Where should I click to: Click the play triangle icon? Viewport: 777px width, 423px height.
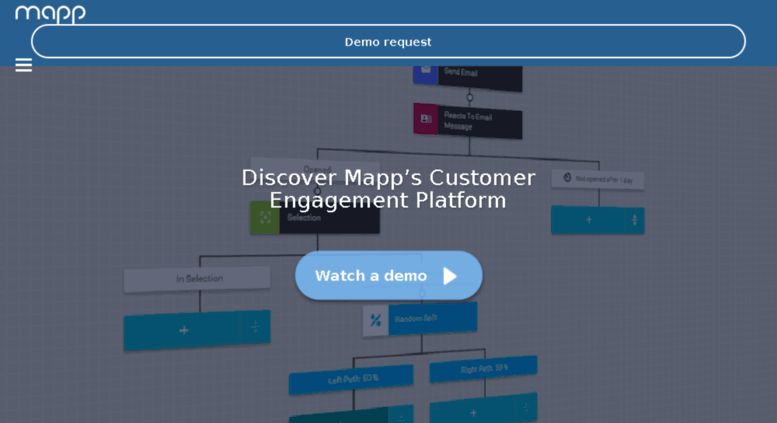click(449, 276)
